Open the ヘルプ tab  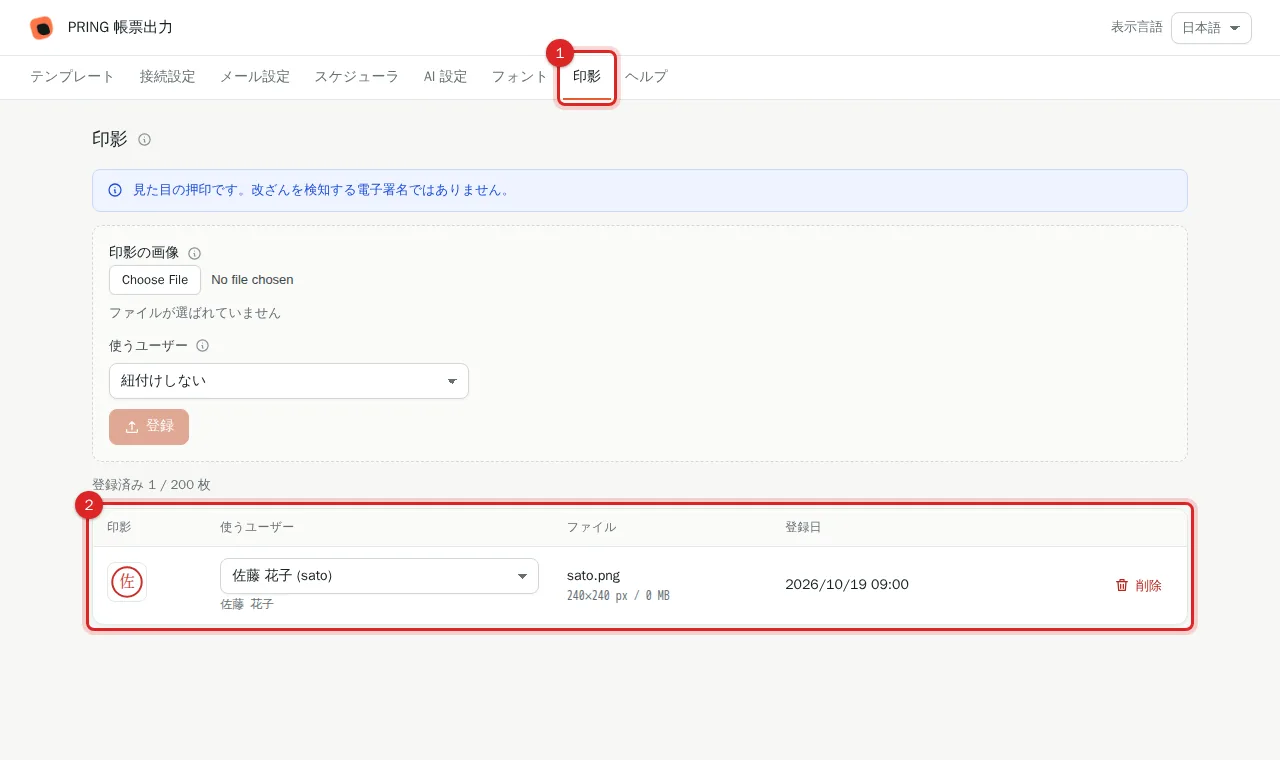click(646, 77)
